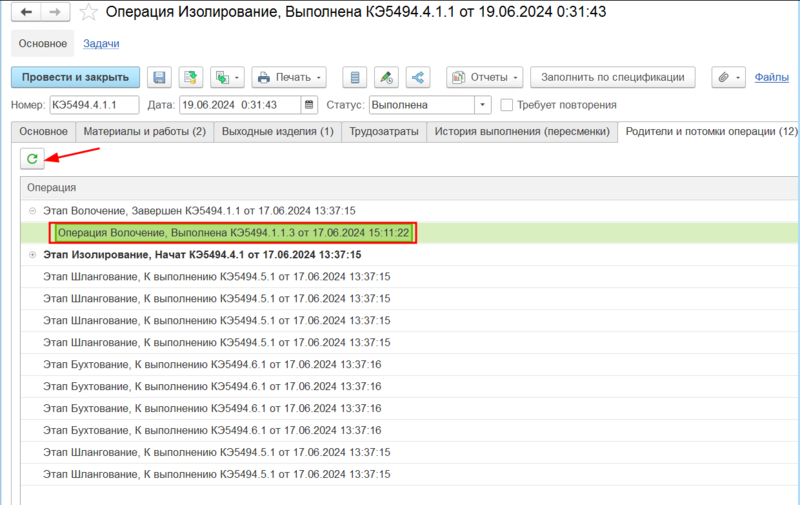Click the post document icon next to save
The image size is (800, 505).
tap(191, 78)
